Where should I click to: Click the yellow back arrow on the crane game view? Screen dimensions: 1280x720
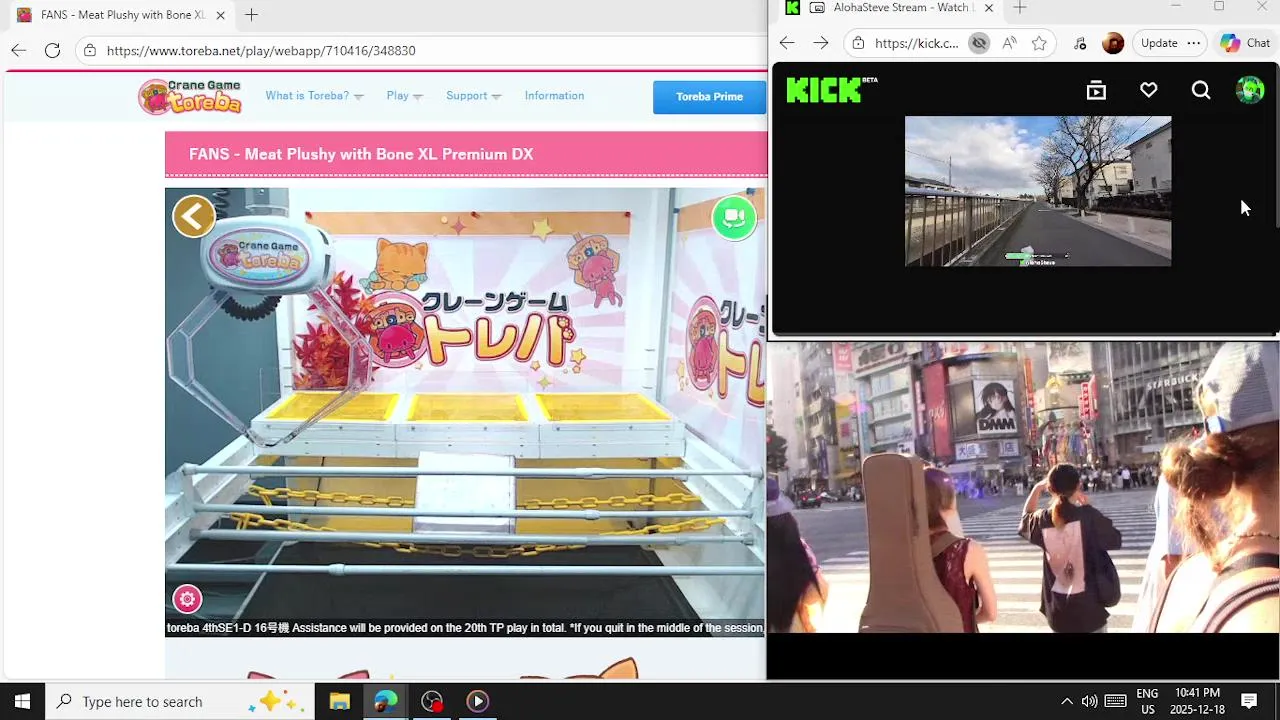pyautogui.click(x=194, y=216)
